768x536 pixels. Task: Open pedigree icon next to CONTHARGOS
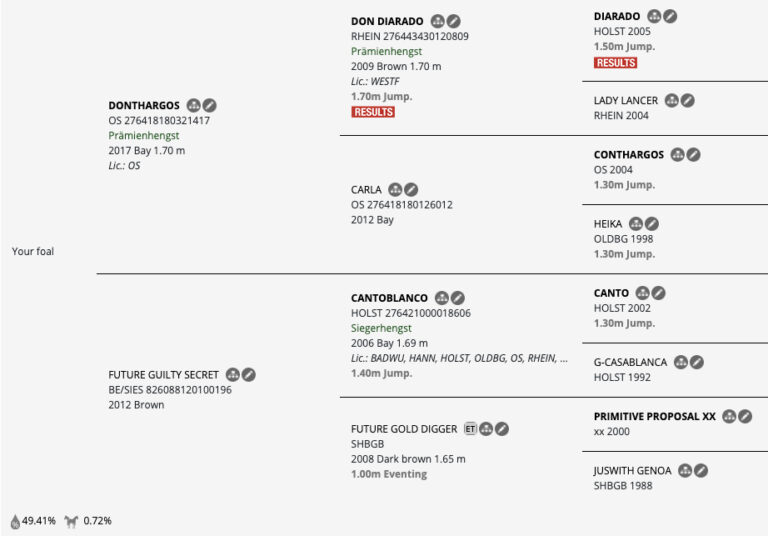tap(677, 155)
